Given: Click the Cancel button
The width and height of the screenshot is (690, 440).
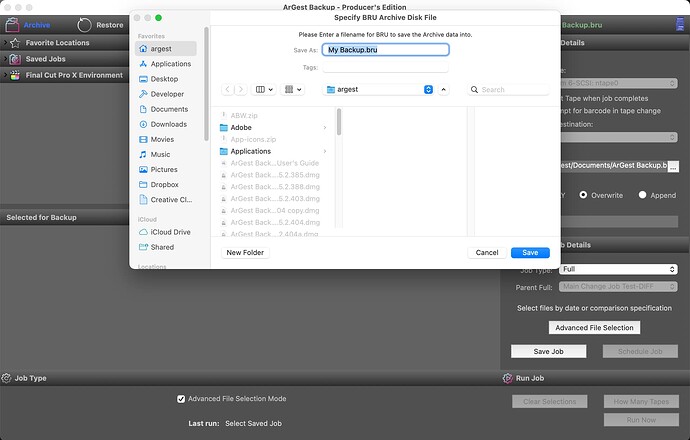Looking at the screenshot, I should pos(487,253).
